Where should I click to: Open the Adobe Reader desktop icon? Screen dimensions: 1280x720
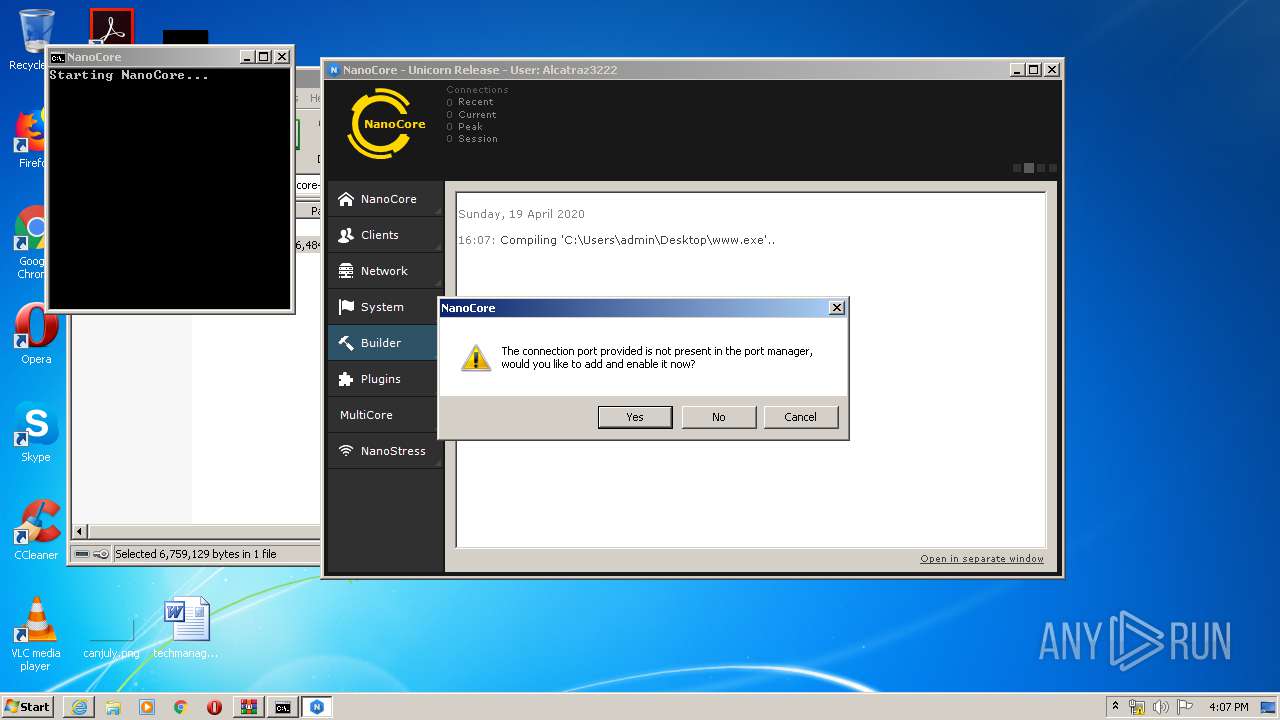coord(111,27)
